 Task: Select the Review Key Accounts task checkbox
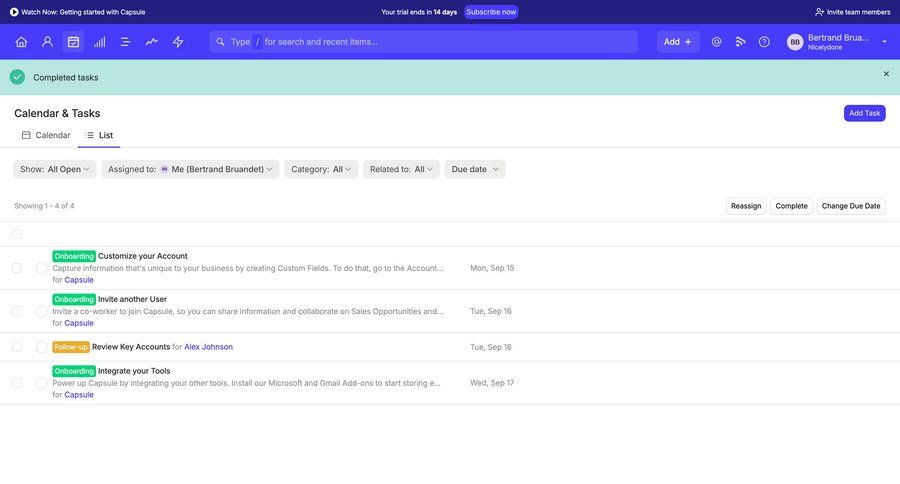point(16,347)
